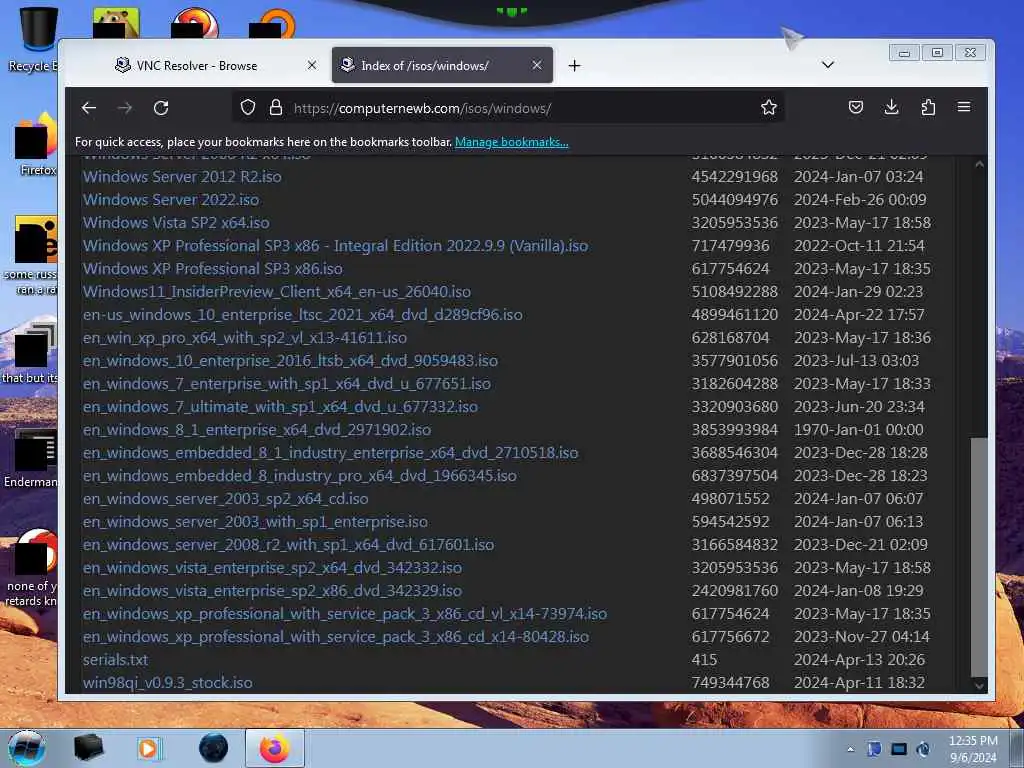Open the tray flag notification icon

[x=874, y=749]
